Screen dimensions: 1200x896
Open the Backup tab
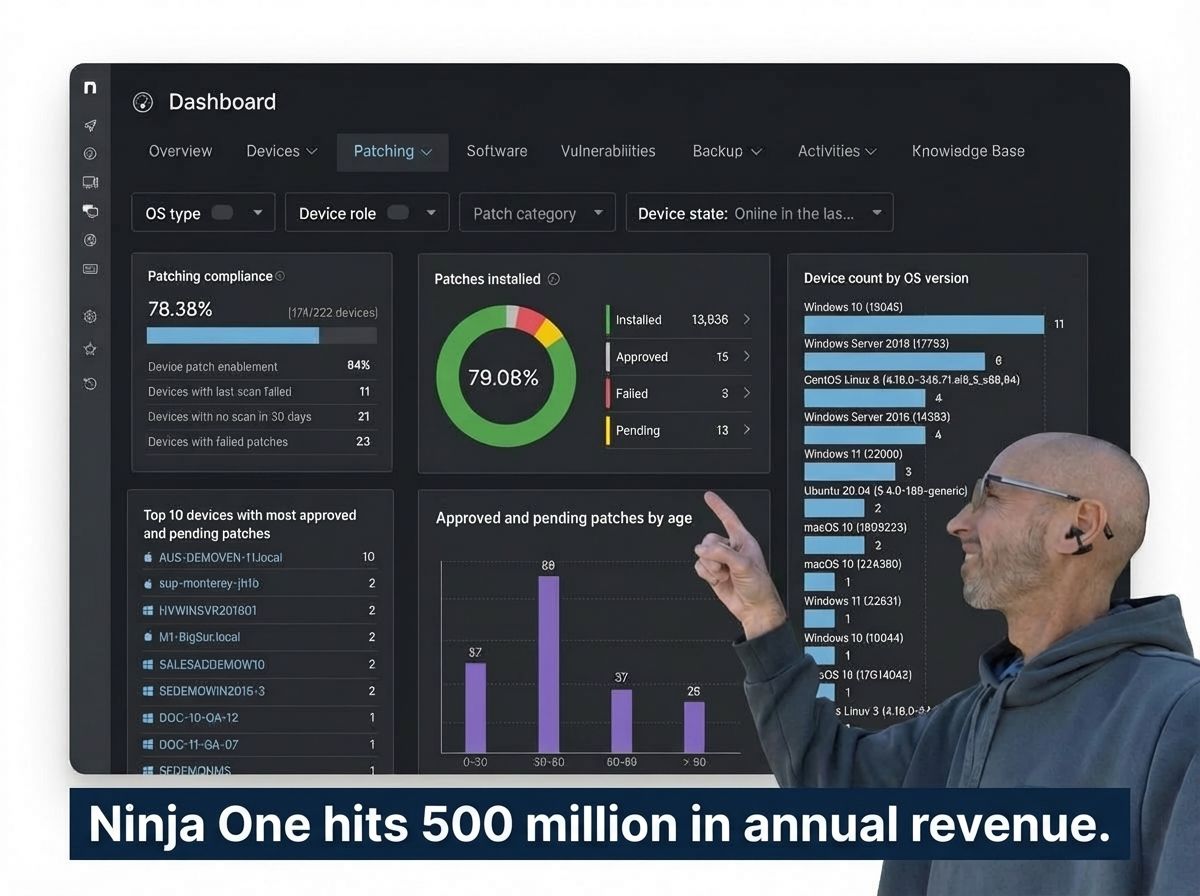click(x=727, y=151)
